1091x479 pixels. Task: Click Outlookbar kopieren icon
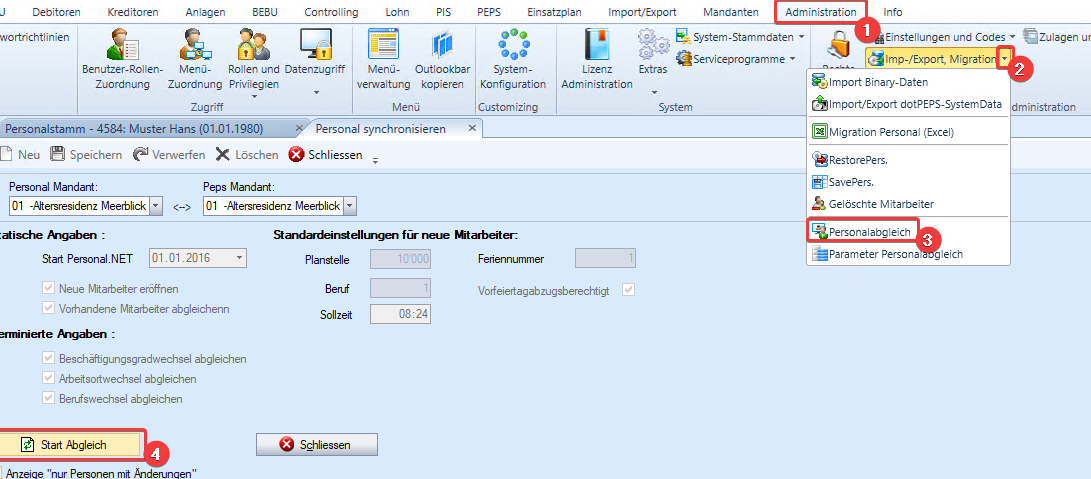[x=443, y=44]
